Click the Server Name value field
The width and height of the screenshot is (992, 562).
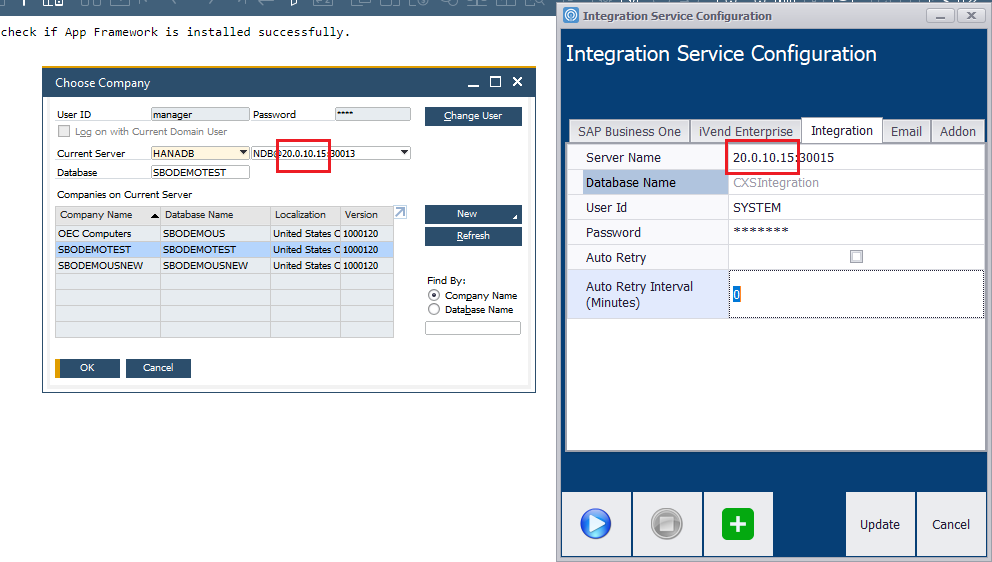856,158
